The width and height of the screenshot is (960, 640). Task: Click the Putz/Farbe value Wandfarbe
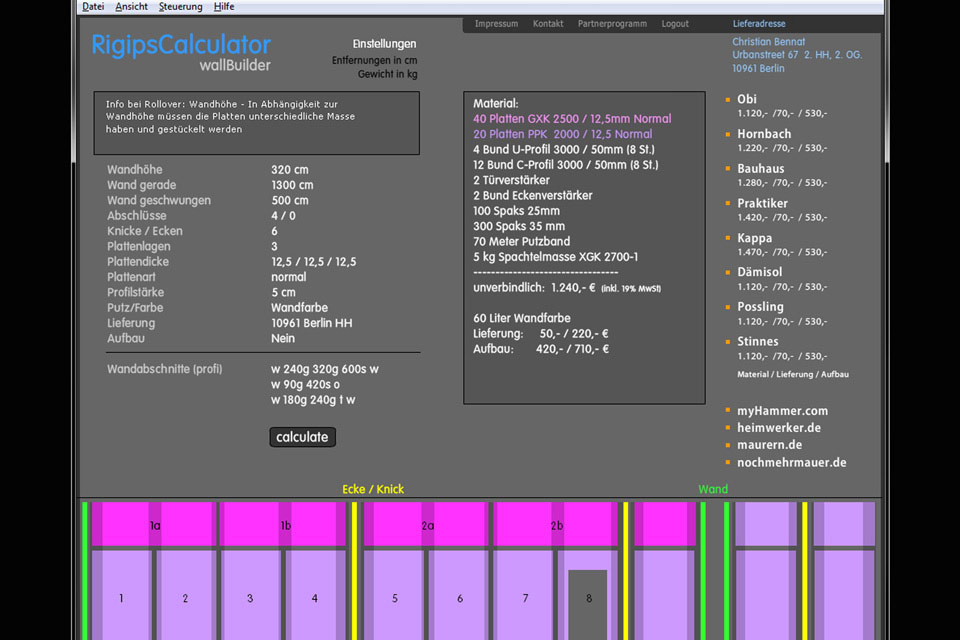[299, 307]
